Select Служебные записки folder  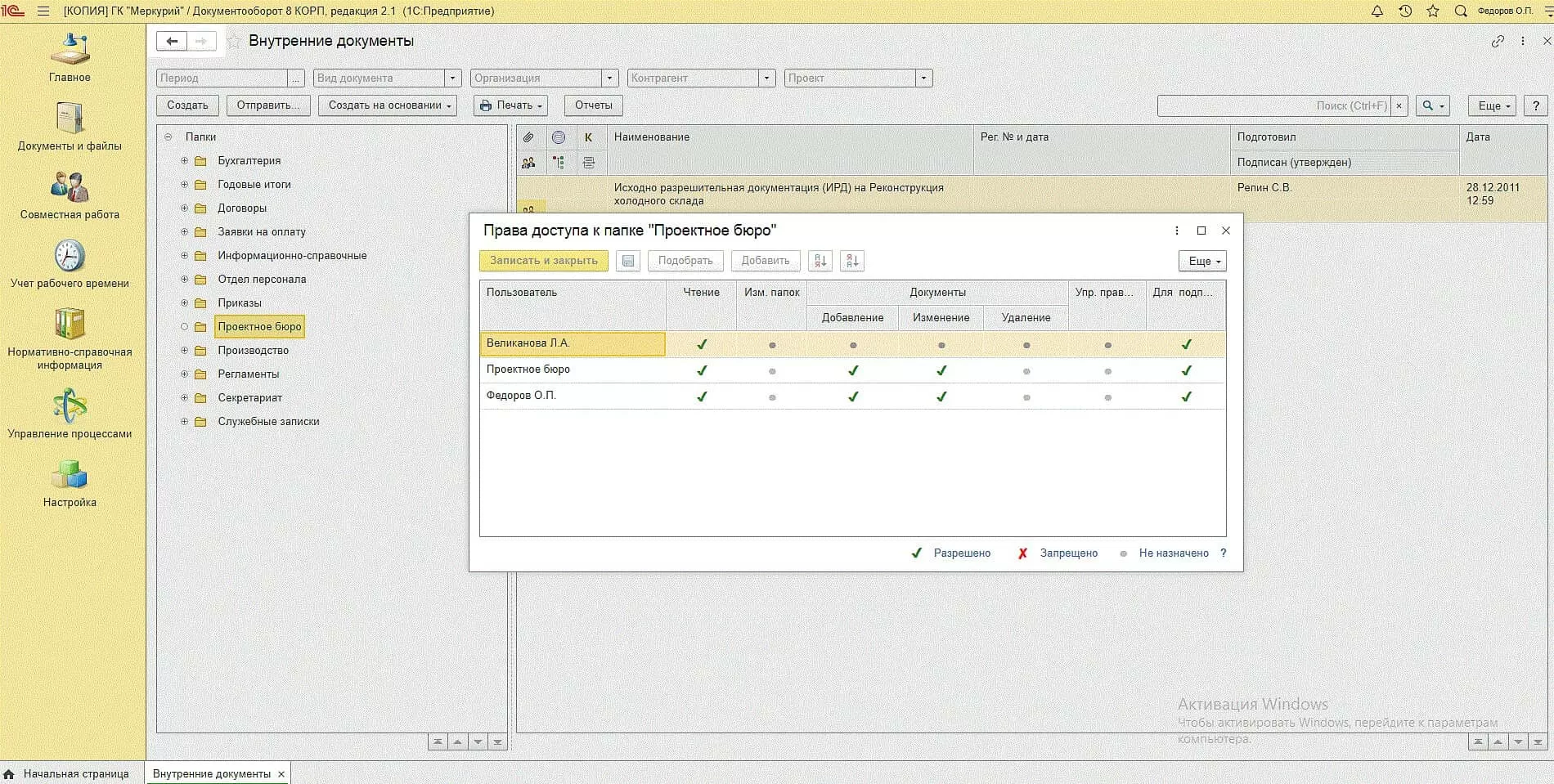pos(268,422)
